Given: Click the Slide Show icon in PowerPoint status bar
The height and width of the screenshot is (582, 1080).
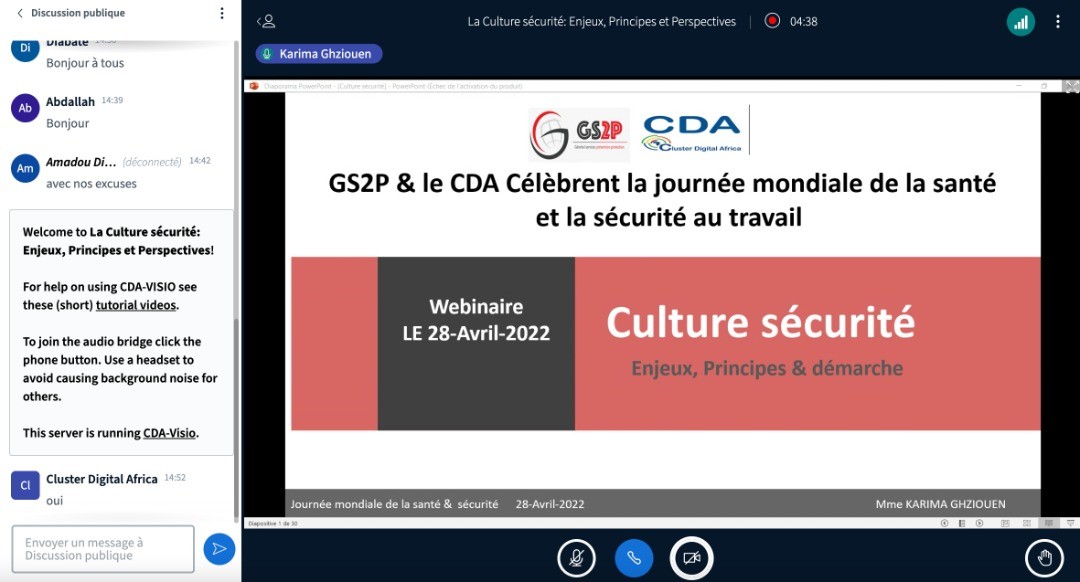Looking at the screenshot, I should pyautogui.click(x=1070, y=523).
